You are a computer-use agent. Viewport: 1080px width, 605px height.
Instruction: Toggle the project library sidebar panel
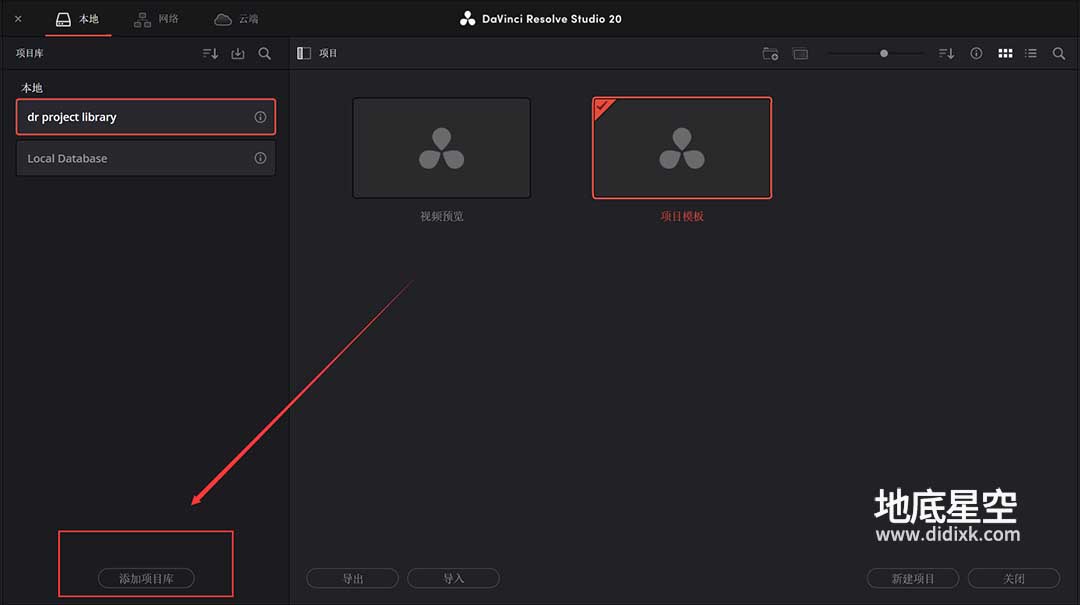pyautogui.click(x=304, y=54)
